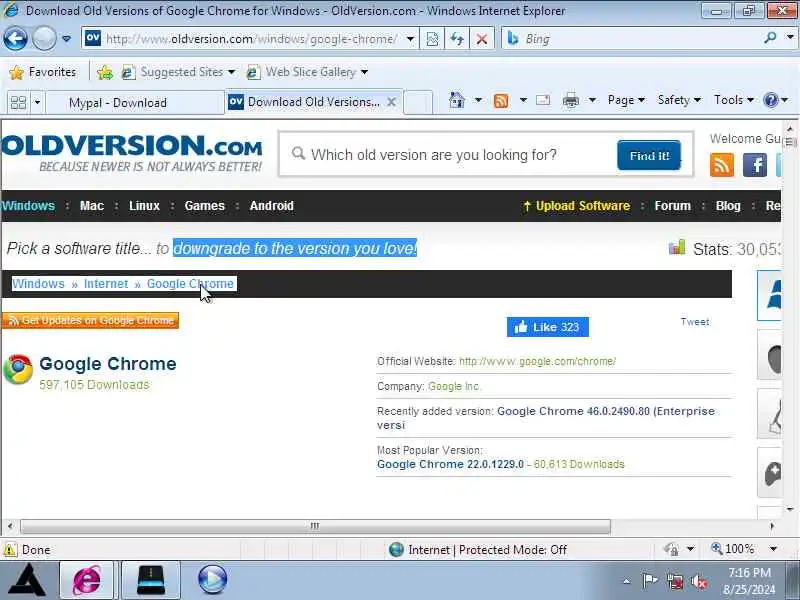Click the Start button on taskbar

[x=27, y=580]
